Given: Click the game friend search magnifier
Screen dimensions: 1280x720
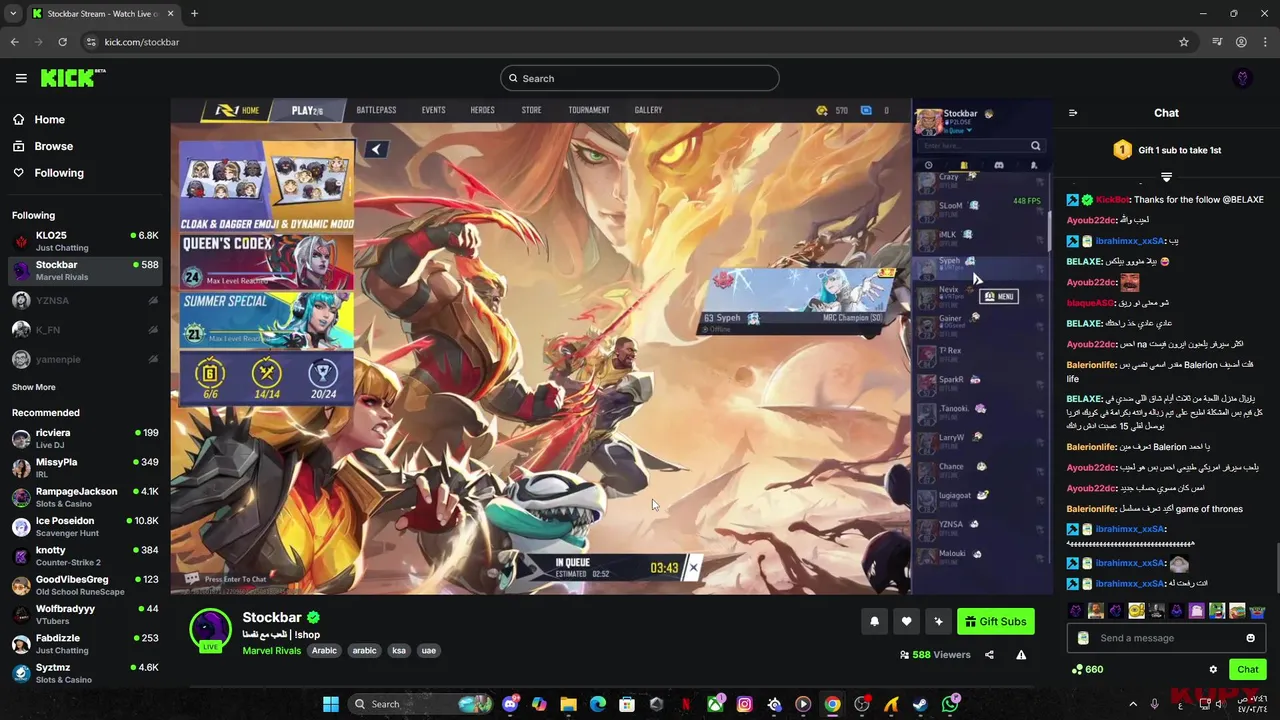Looking at the screenshot, I should 1035,146.
